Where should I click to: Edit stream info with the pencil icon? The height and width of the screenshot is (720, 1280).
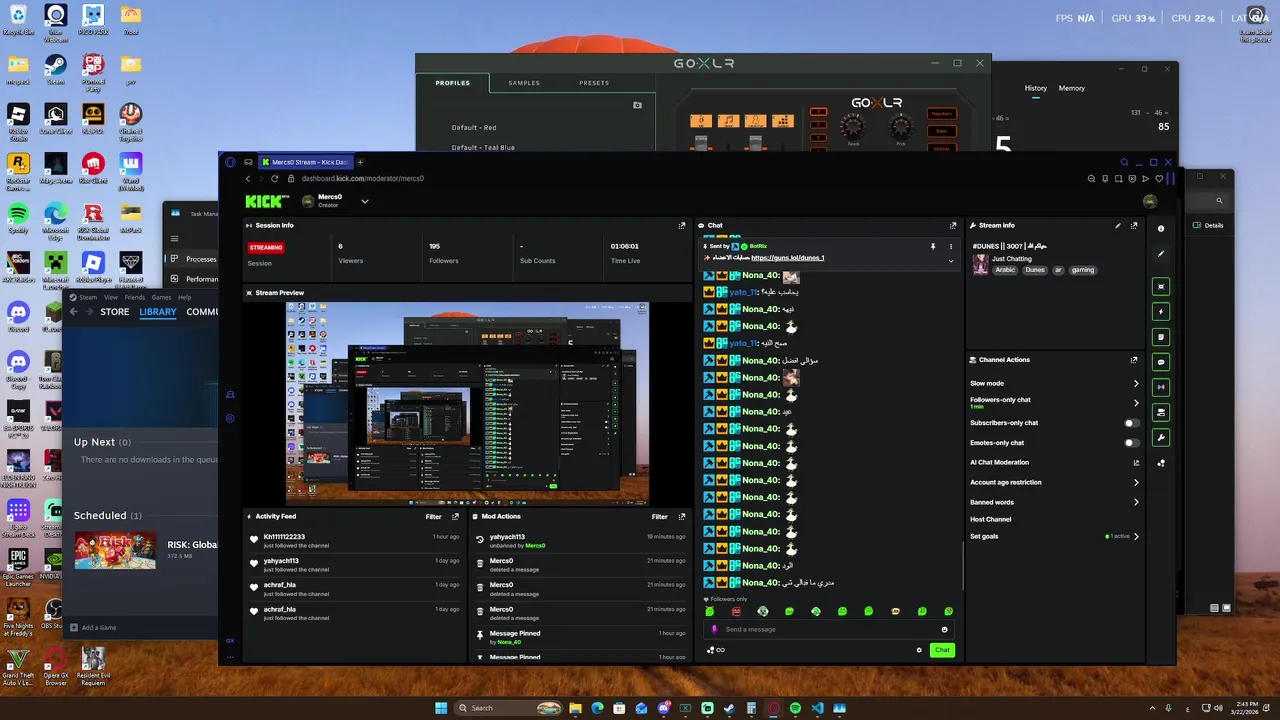[1118, 226]
